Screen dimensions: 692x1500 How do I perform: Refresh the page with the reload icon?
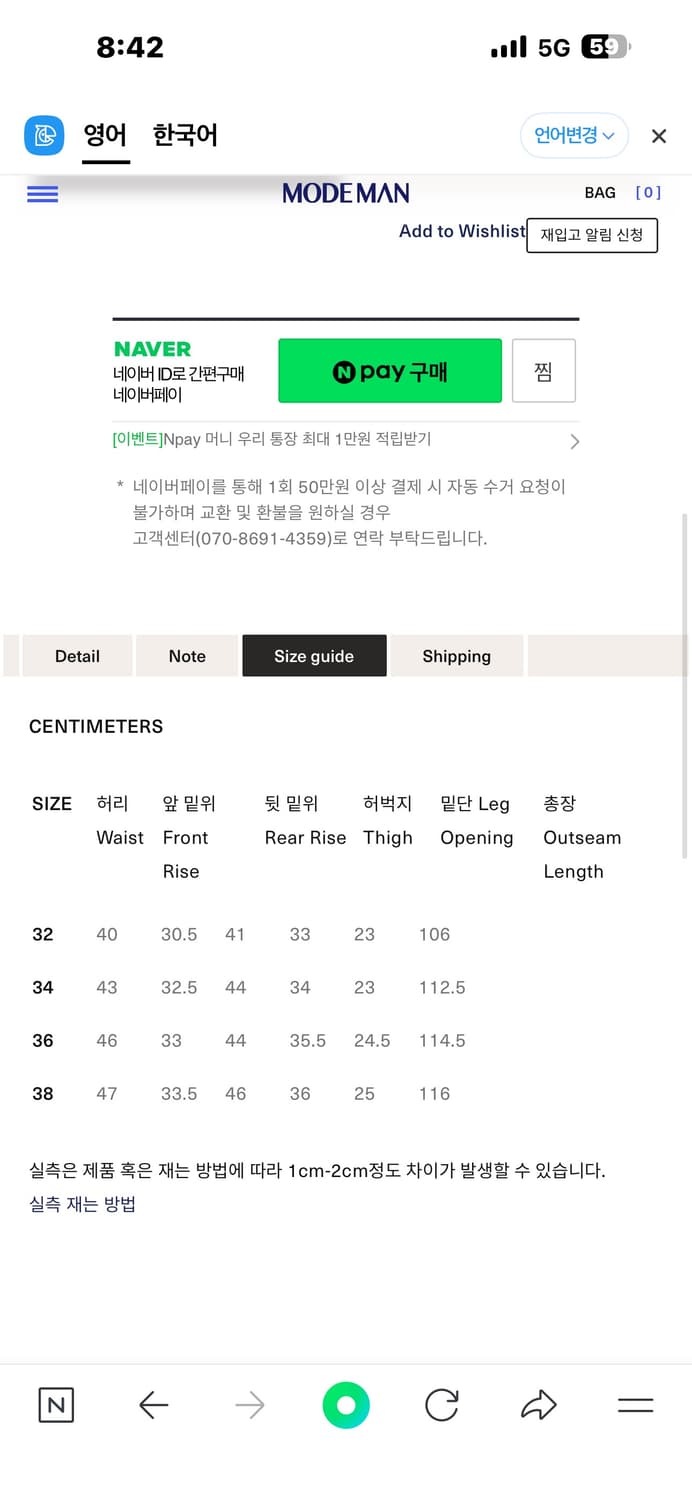[x=442, y=1405]
